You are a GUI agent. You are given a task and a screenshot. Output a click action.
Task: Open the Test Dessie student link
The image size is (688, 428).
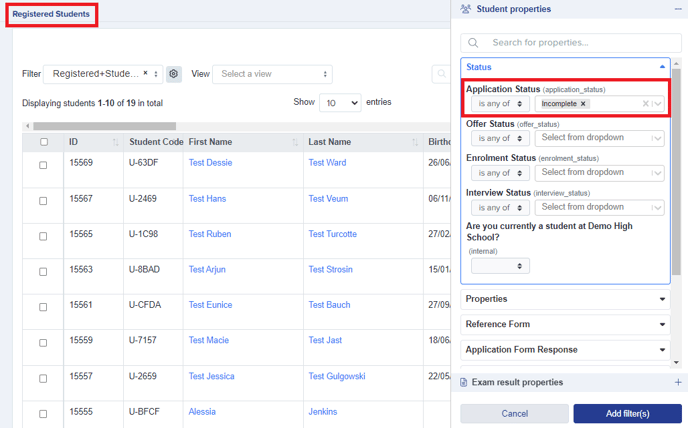210,162
